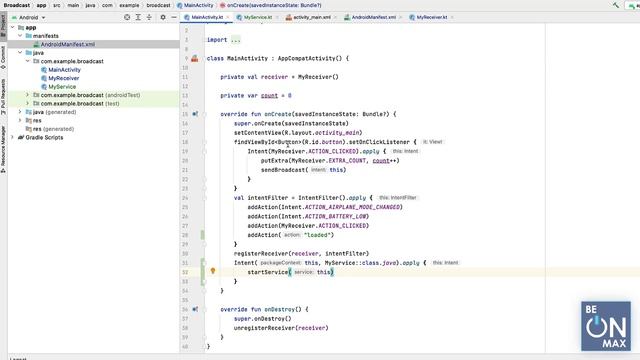Screen dimensions: 640x360
Task: Click the Broadcast breadcrumb
Action: (17, 5)
